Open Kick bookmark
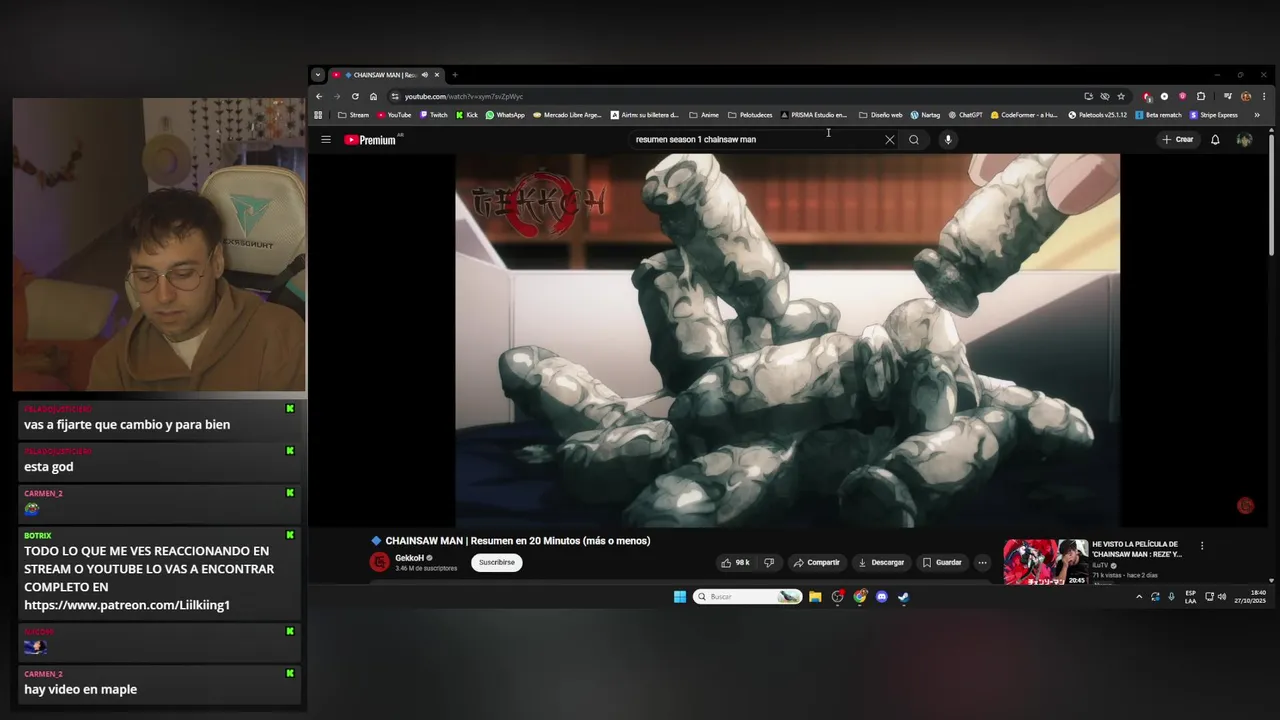Viewport: 1280px width, 720px height. coord(467,115)
